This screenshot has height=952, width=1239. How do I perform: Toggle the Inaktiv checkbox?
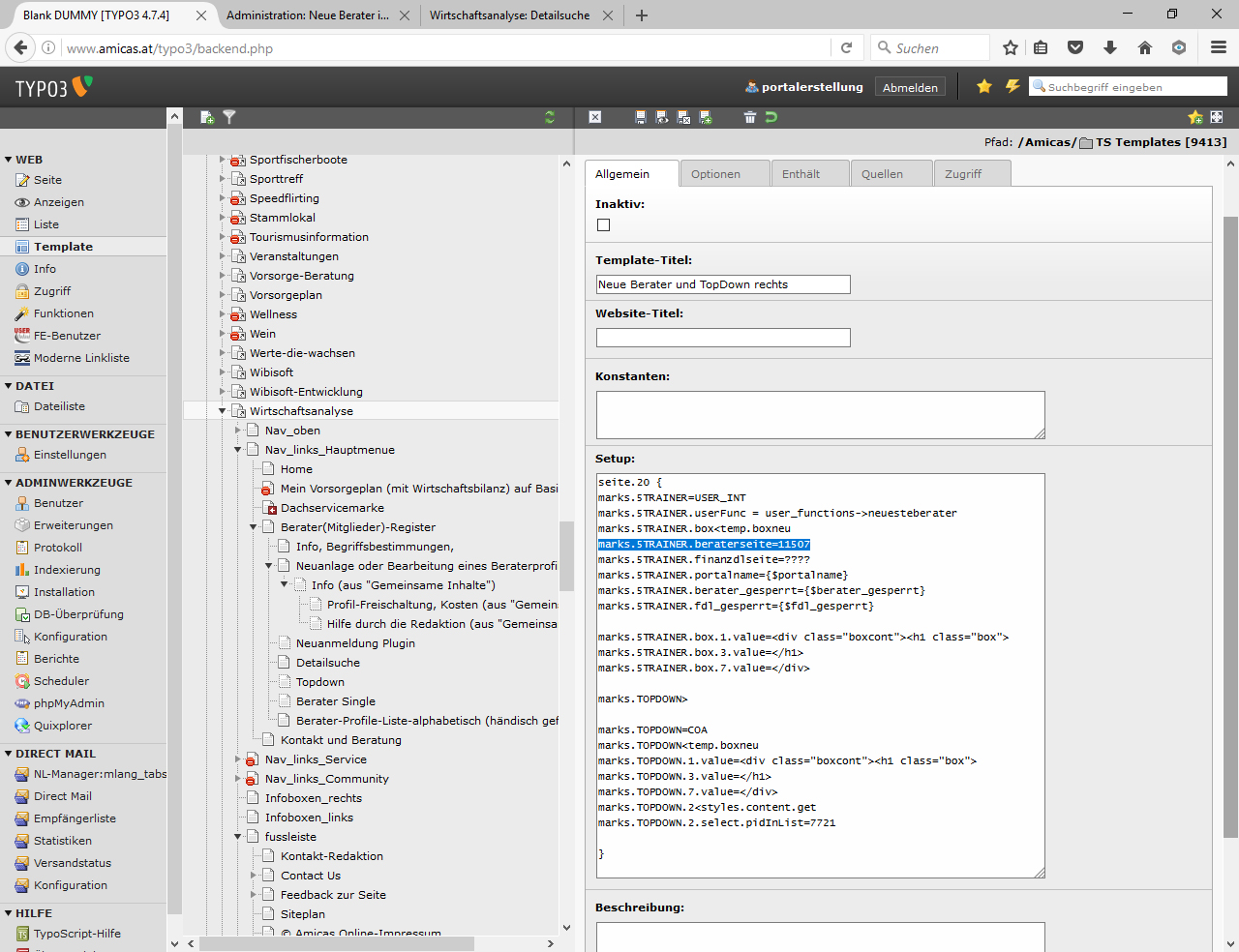click(x=604, y=224)
